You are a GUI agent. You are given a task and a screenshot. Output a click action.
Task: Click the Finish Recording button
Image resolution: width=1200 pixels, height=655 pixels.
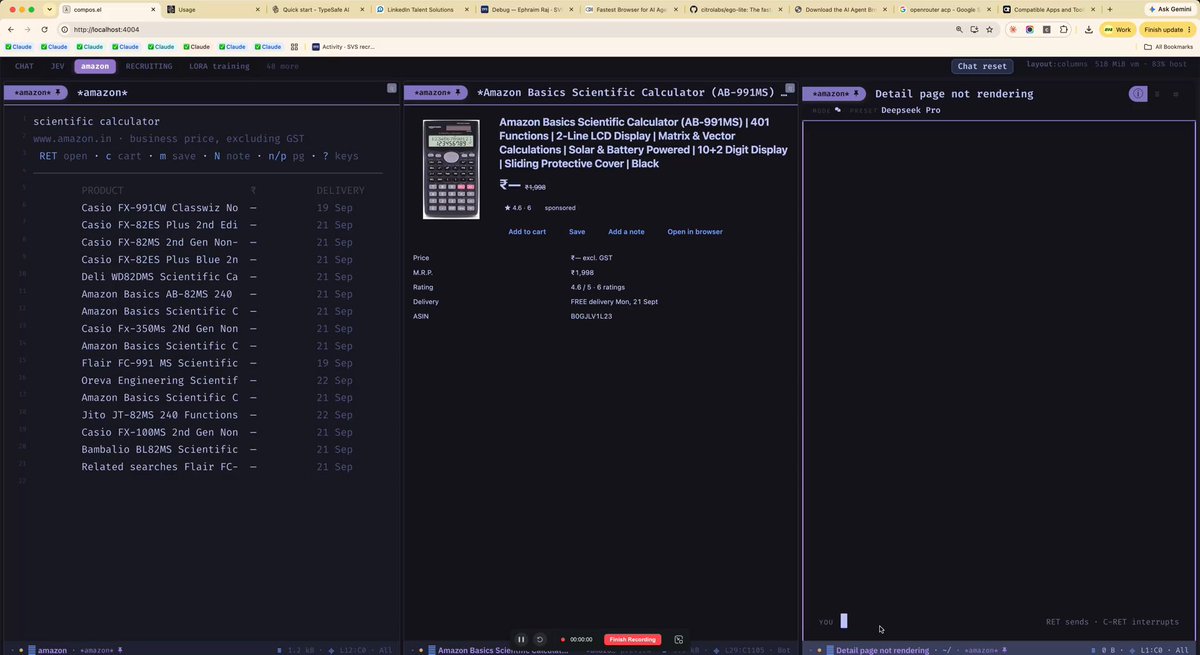coord(632,639)
